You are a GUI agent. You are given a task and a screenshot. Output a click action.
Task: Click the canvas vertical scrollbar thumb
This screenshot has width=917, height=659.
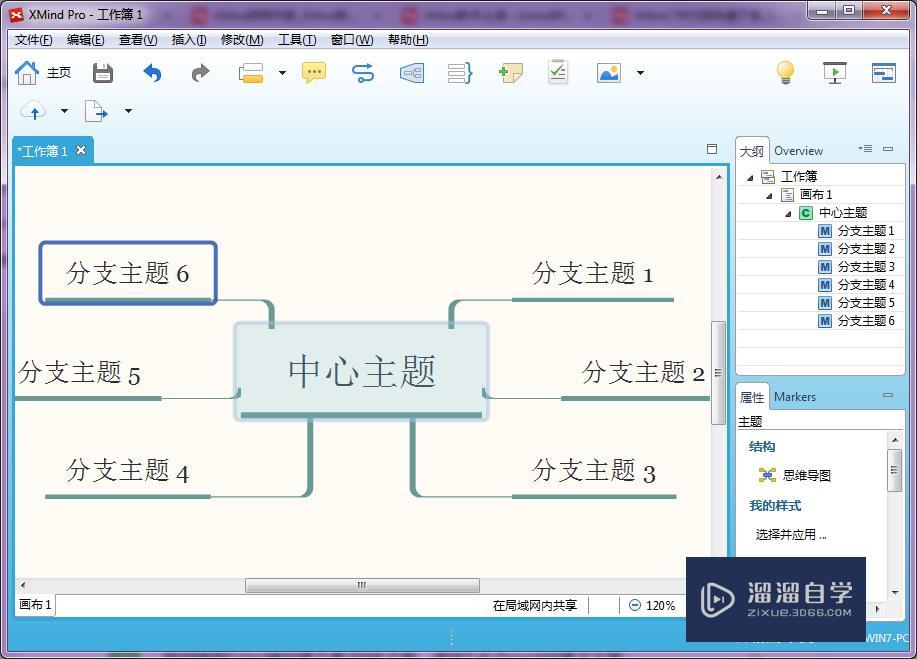pos(718,372)
